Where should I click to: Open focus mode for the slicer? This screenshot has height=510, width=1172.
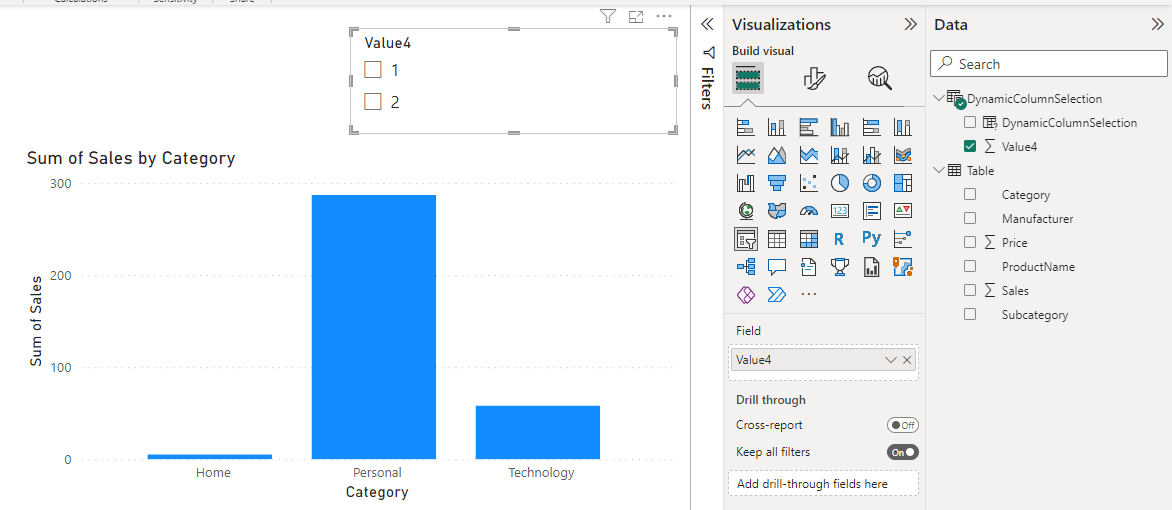coord(636,16)
